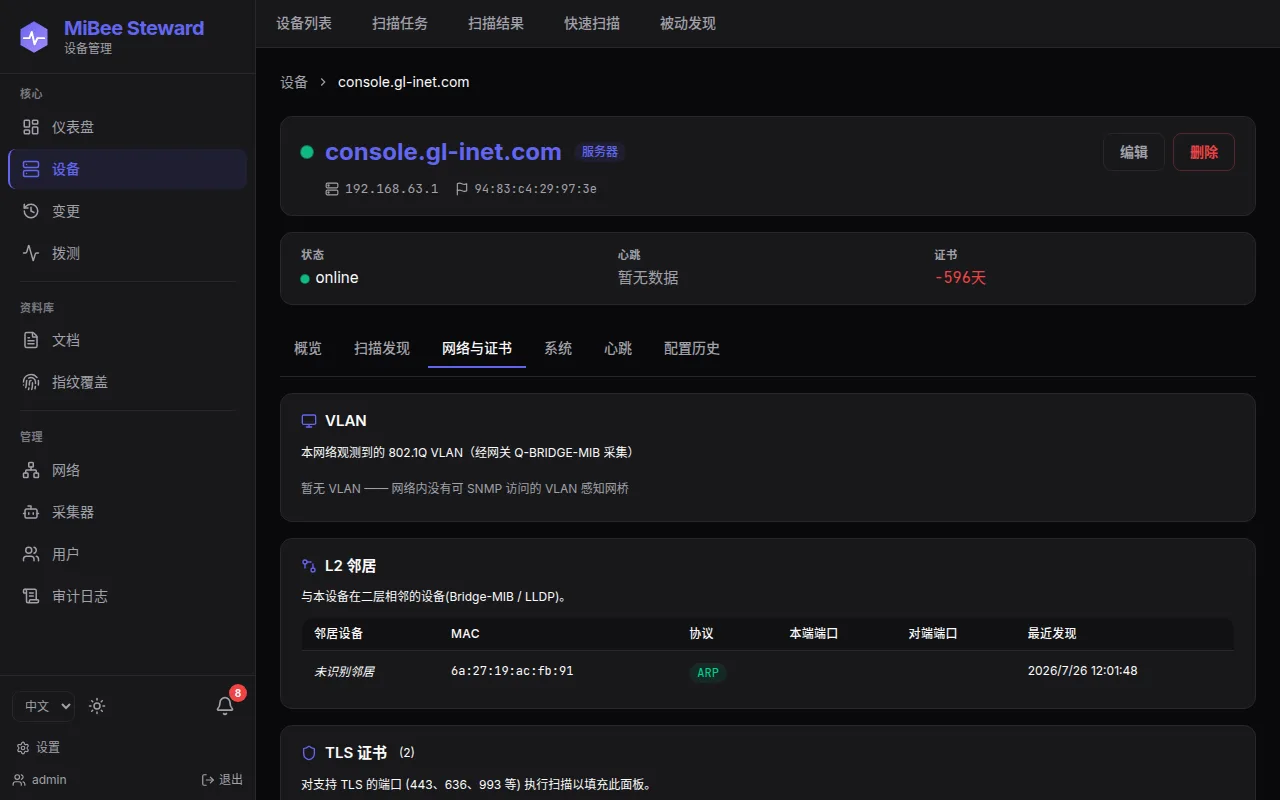Click the breadcrumb chevron separator
1280x800 pixels.
323,82
